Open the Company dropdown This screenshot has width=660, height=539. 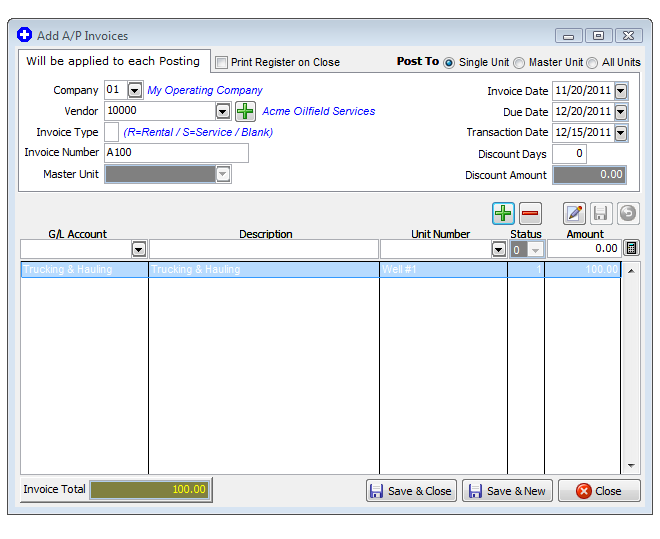pos(135,90)
